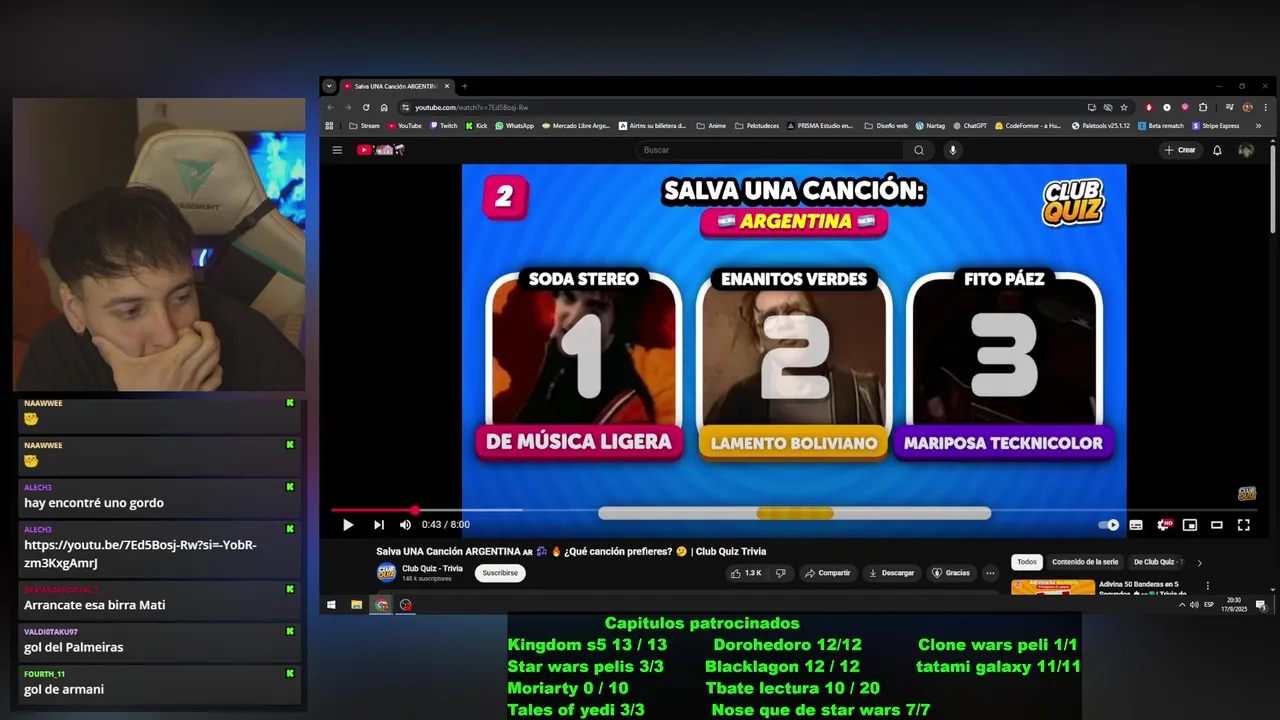Open the player settings gear
The width and height of the screenshot is (1280, 720).
1163,525
